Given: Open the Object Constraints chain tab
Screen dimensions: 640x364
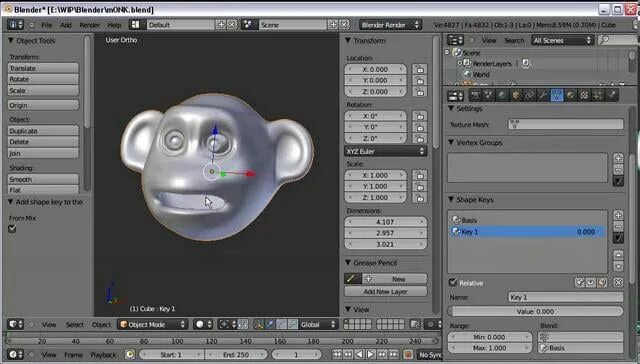Looking at the screenshot, I should pos(529,95).
